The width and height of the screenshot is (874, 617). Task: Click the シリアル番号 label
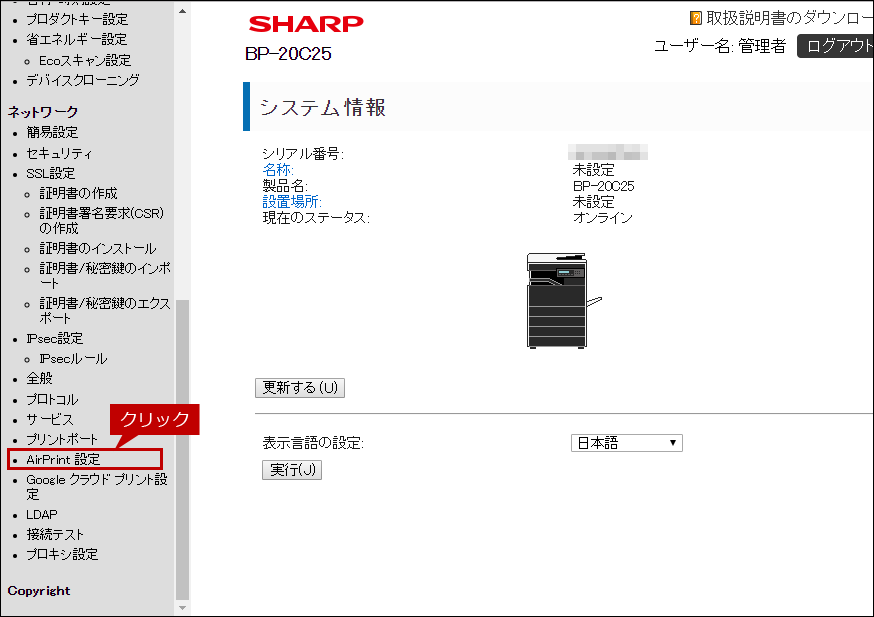(303, 154)
